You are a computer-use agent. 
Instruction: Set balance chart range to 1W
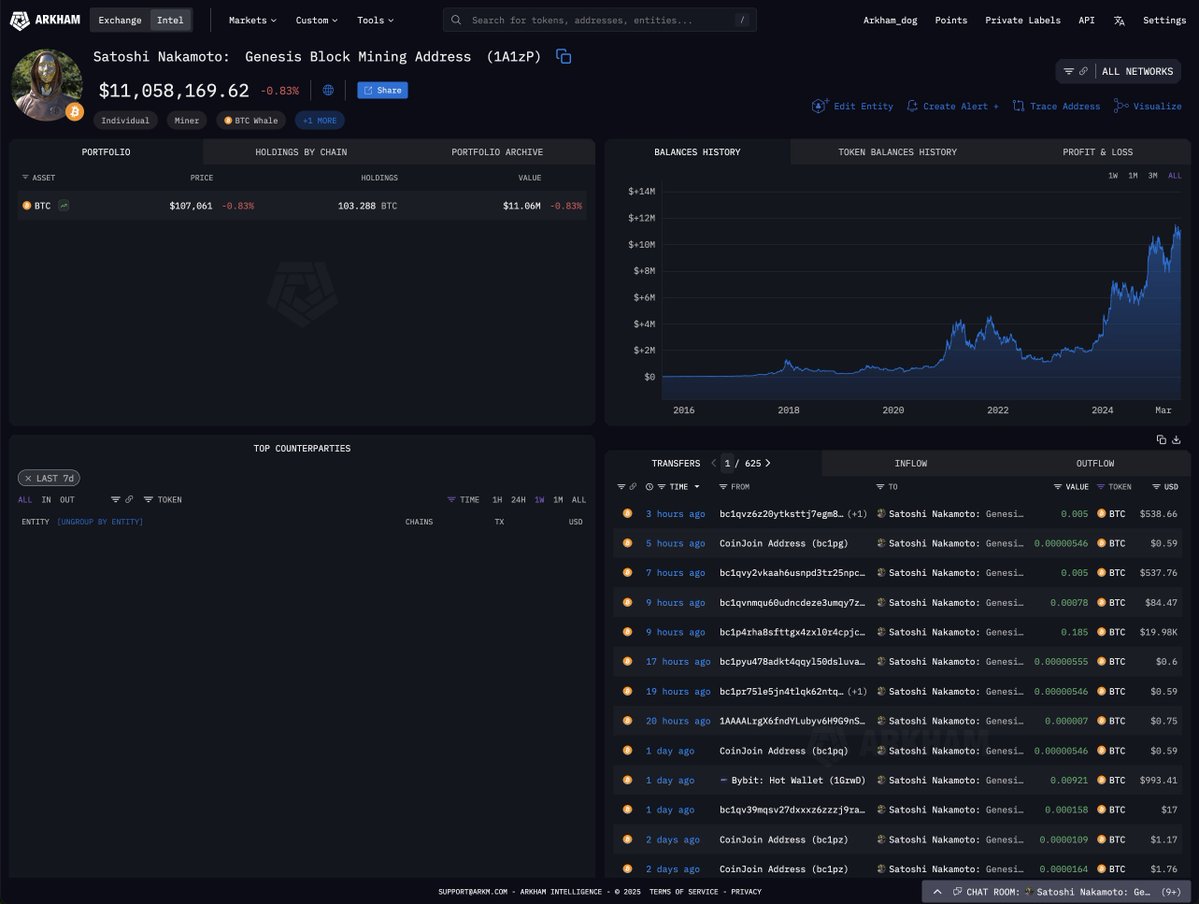pos(1113,176)
